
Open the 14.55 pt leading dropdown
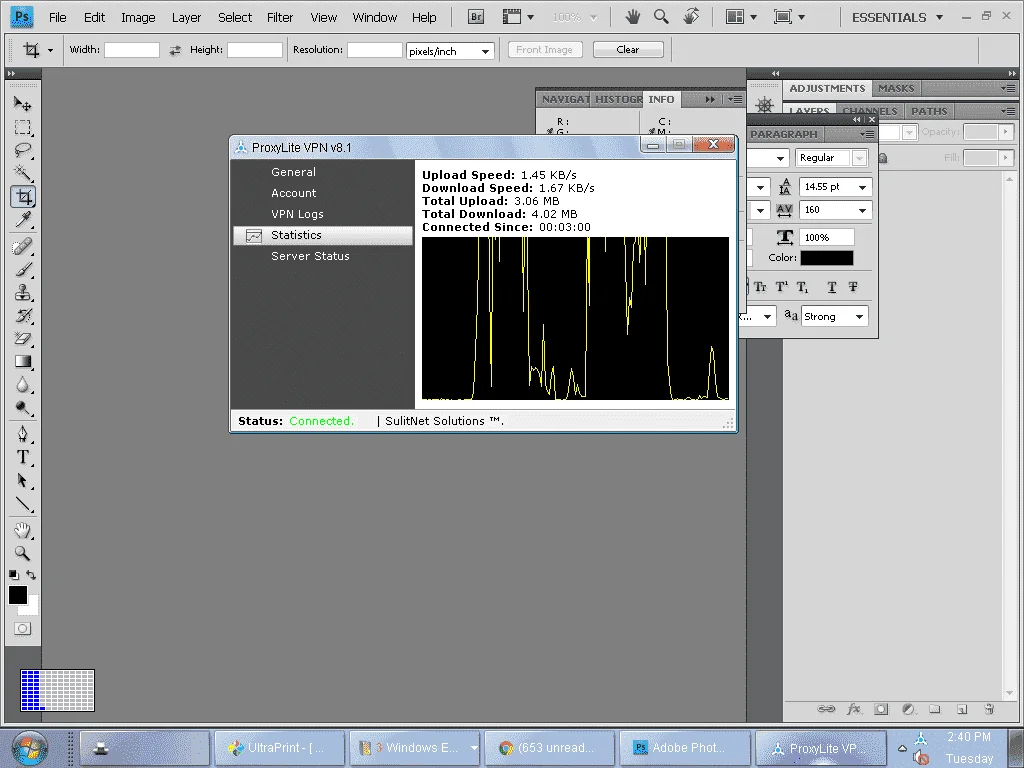tap(863, 187)
